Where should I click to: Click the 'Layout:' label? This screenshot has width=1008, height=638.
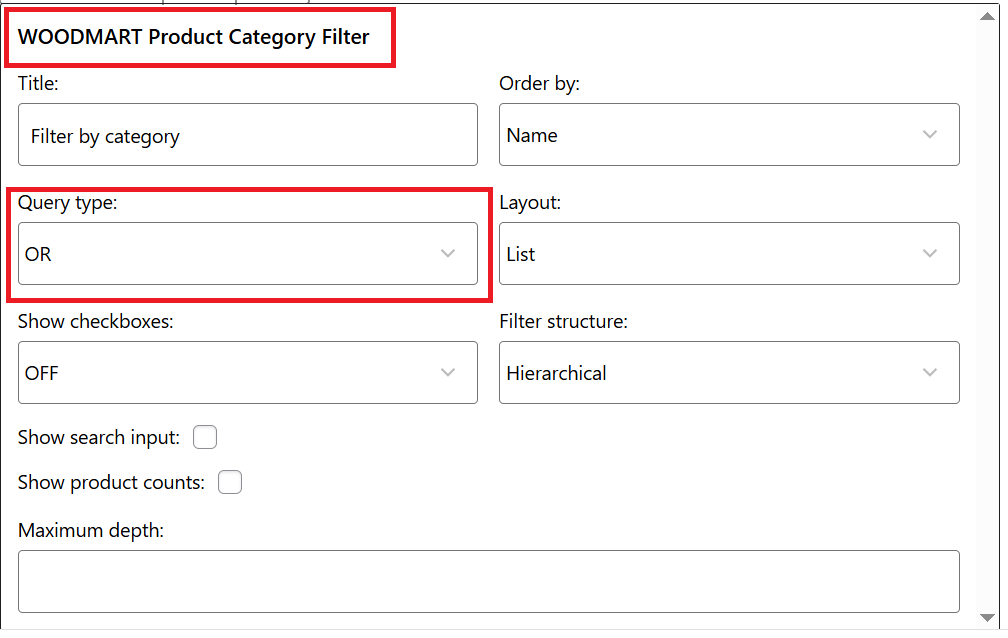click(530, 203)
